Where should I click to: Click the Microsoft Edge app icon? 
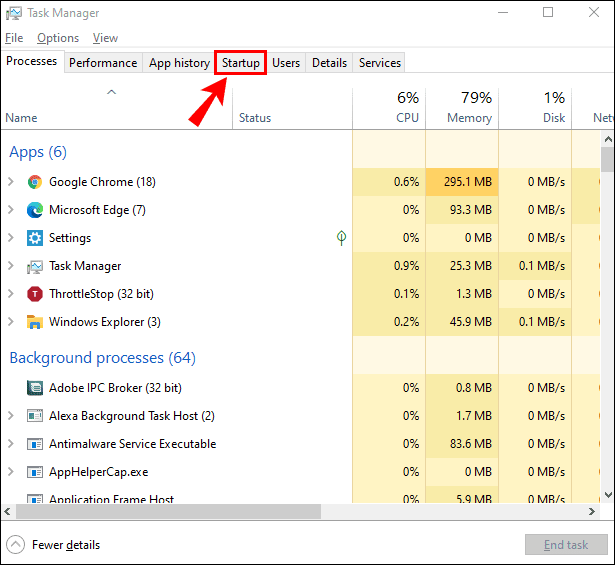click(35, 210)
